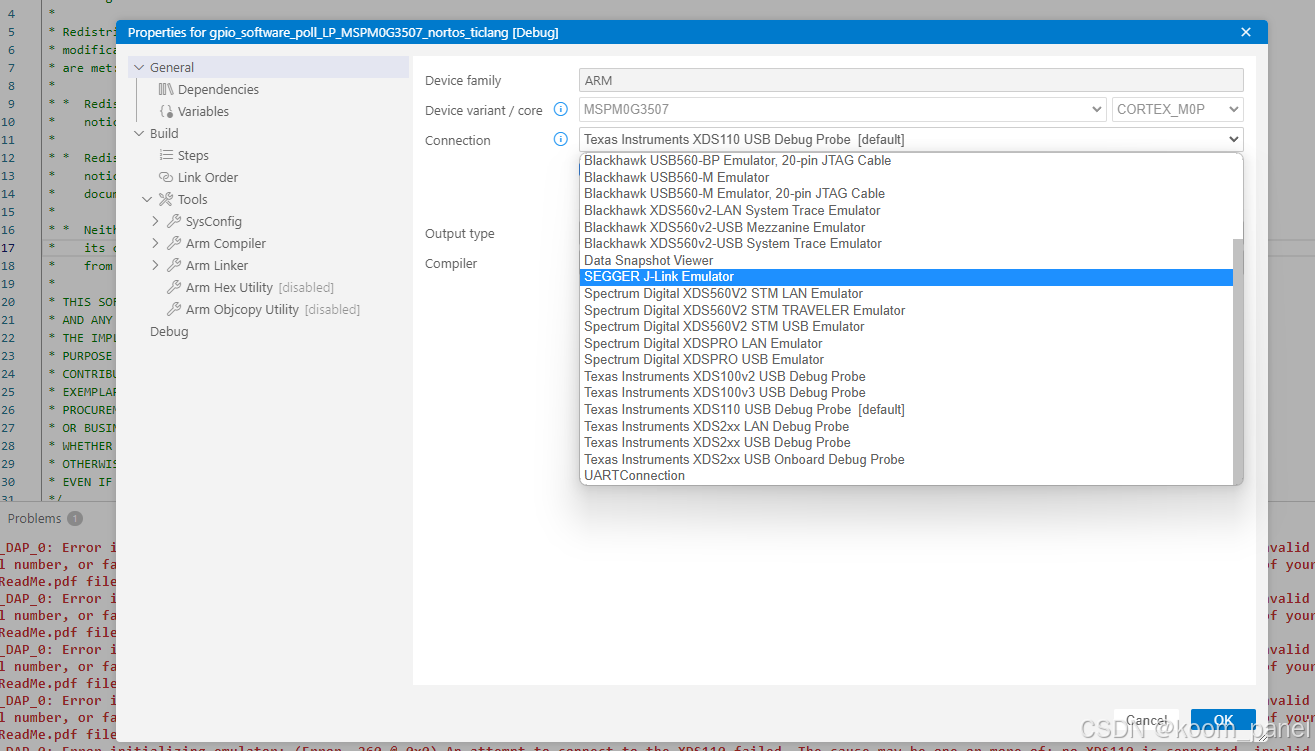Select Texas Instruments XDS100v2 USB Debug Probe

pyautogui.click(x=906, y=377)
